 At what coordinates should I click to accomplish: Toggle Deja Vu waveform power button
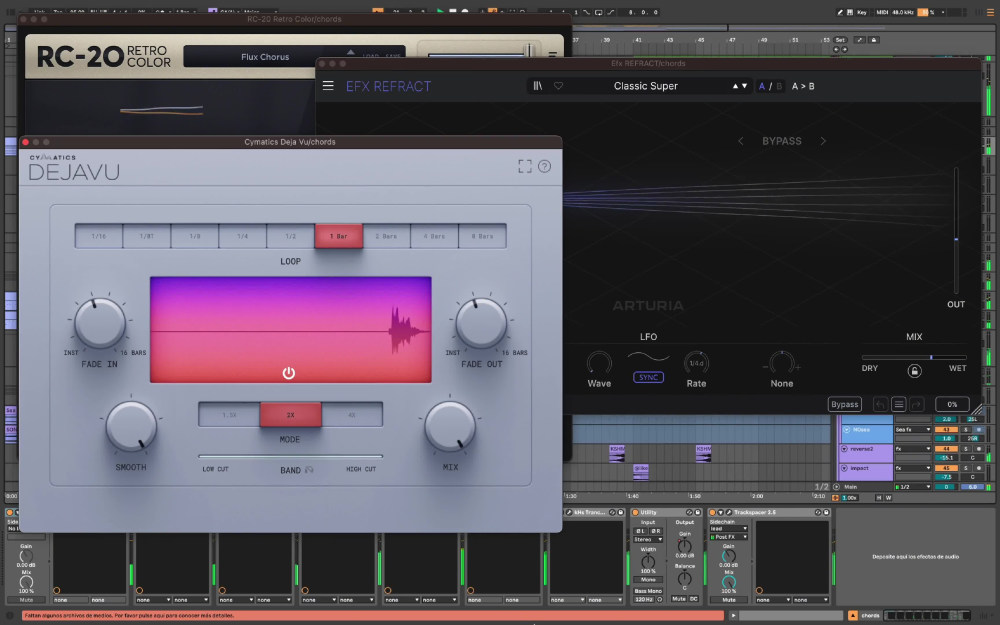(x=289, y=373)
